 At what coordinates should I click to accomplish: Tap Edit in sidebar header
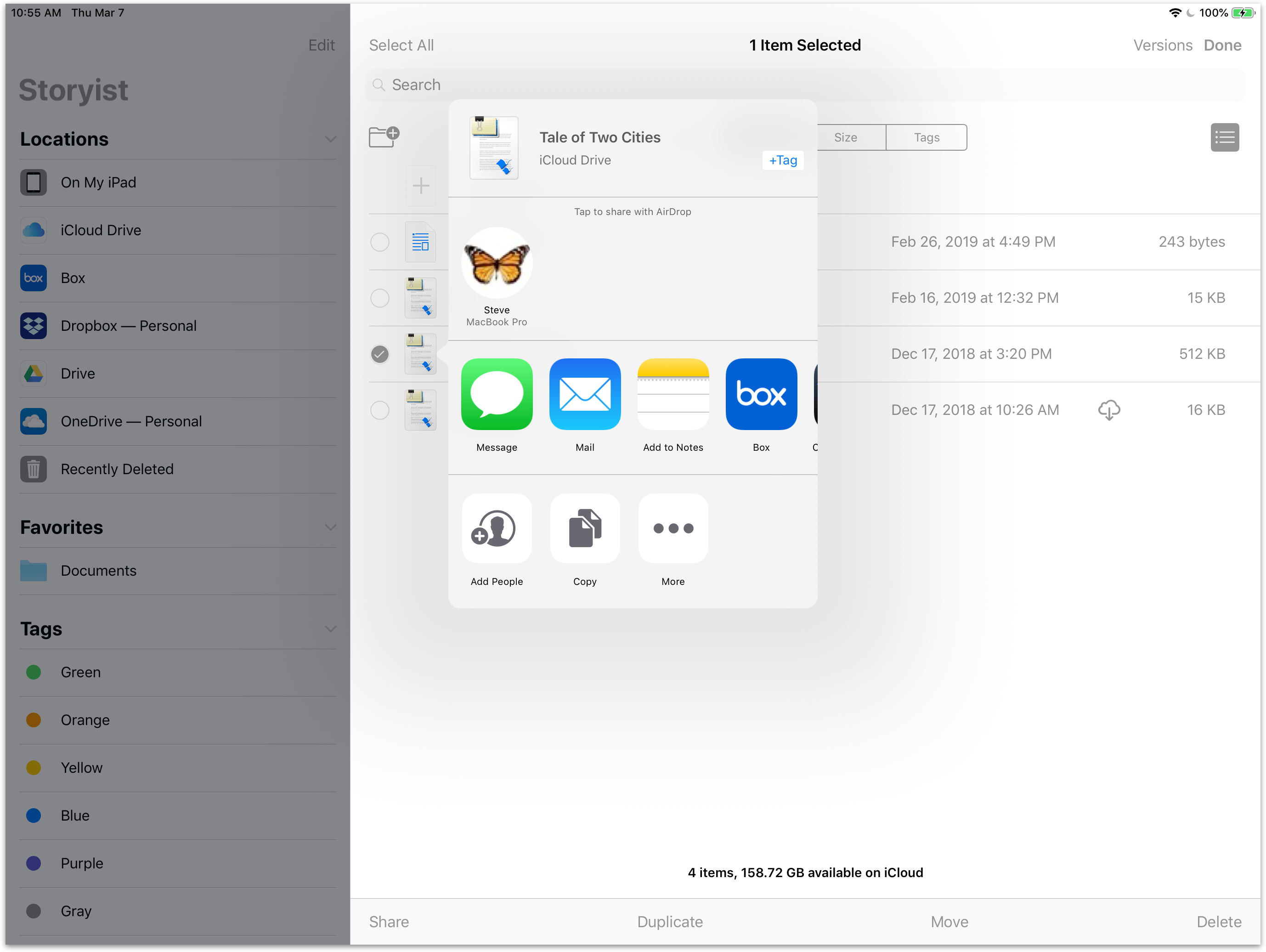click(321, 45)
